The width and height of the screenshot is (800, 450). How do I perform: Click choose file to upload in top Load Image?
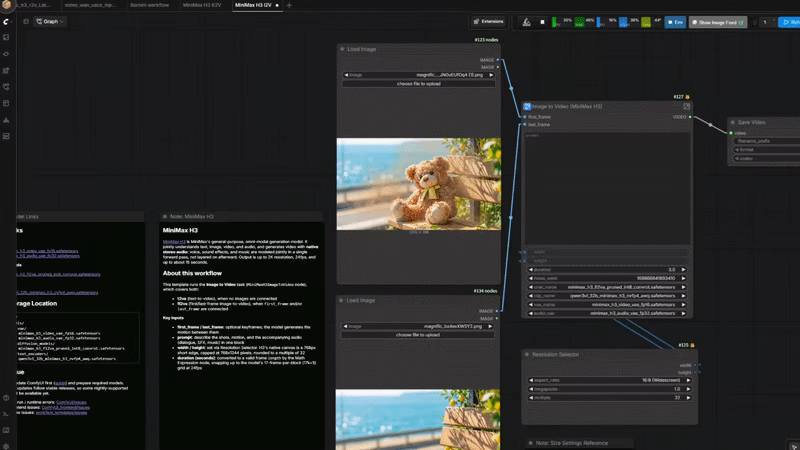[418, 84]
